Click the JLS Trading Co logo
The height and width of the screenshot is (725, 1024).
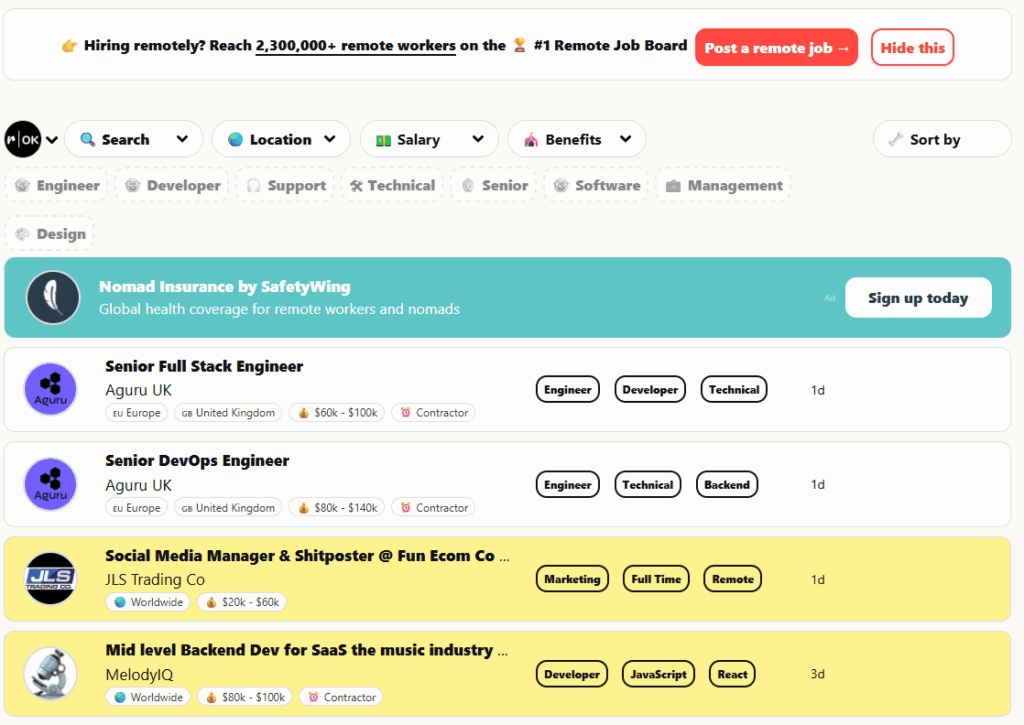tap(50, 579)
